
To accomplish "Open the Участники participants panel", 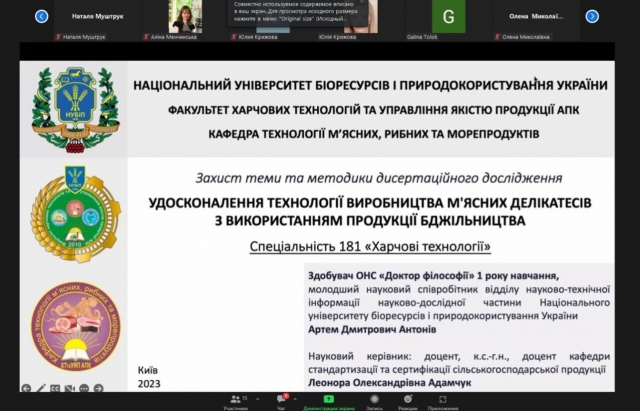I will [236, 402].
